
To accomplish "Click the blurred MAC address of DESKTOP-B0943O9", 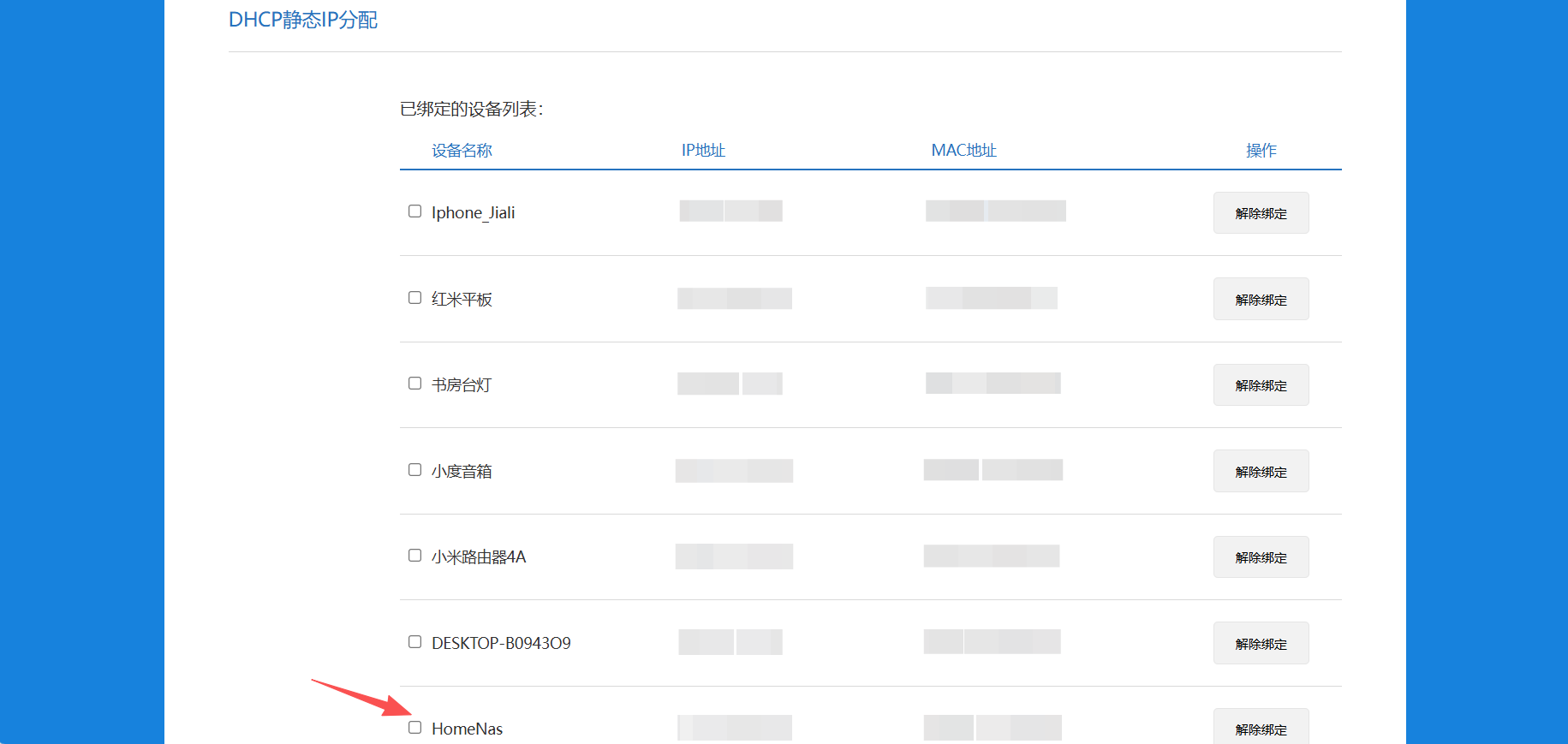I will [993, 641].
